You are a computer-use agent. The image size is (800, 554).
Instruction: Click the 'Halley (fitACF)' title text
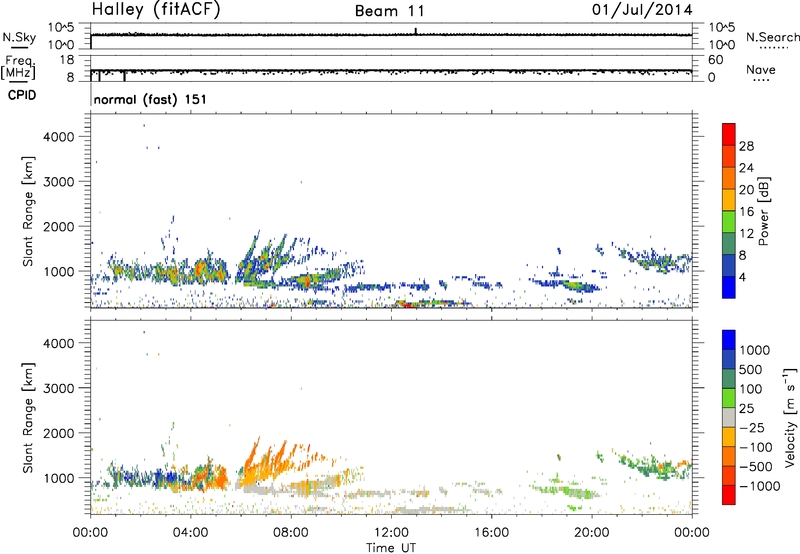156,9
